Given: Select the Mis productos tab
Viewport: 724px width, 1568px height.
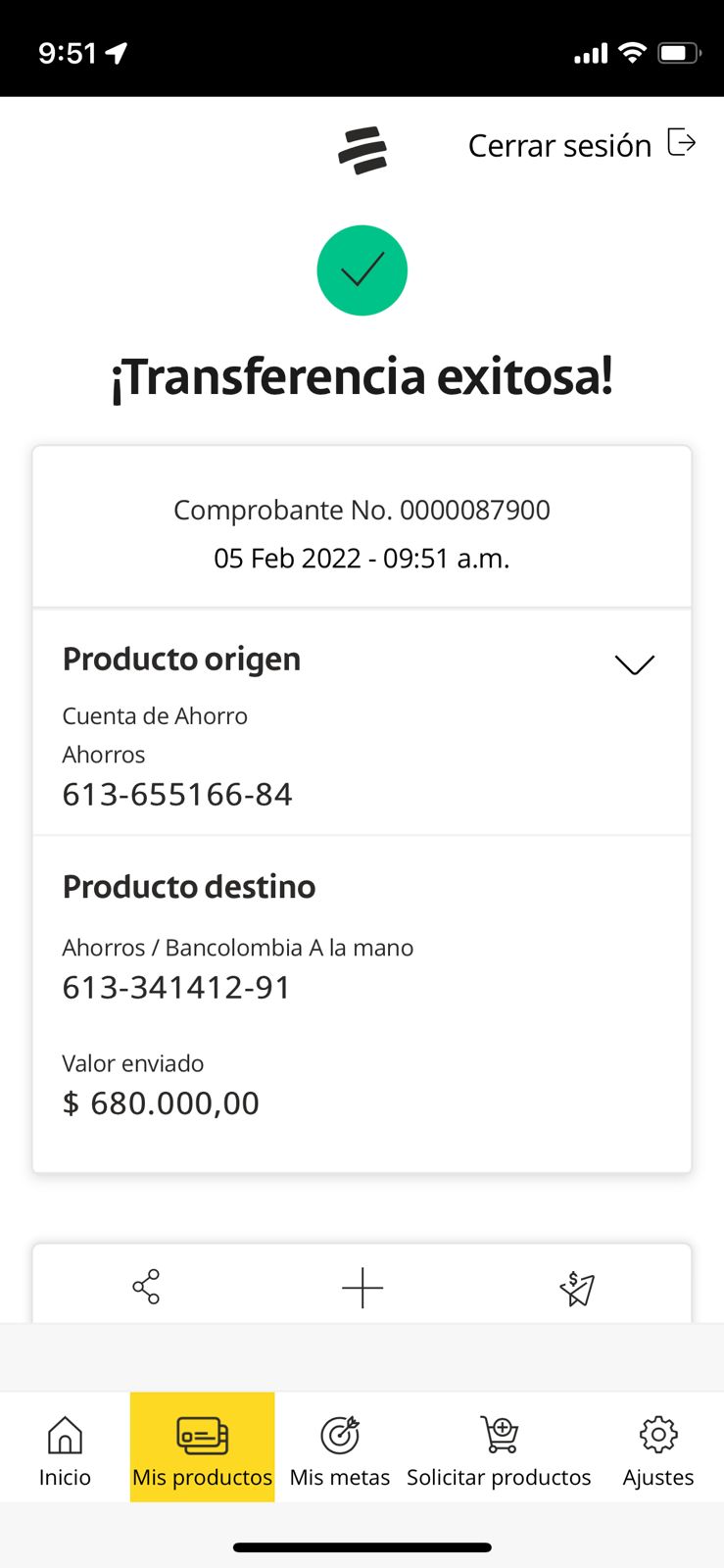Looking at the screenshot, I should click(203, 1447).
